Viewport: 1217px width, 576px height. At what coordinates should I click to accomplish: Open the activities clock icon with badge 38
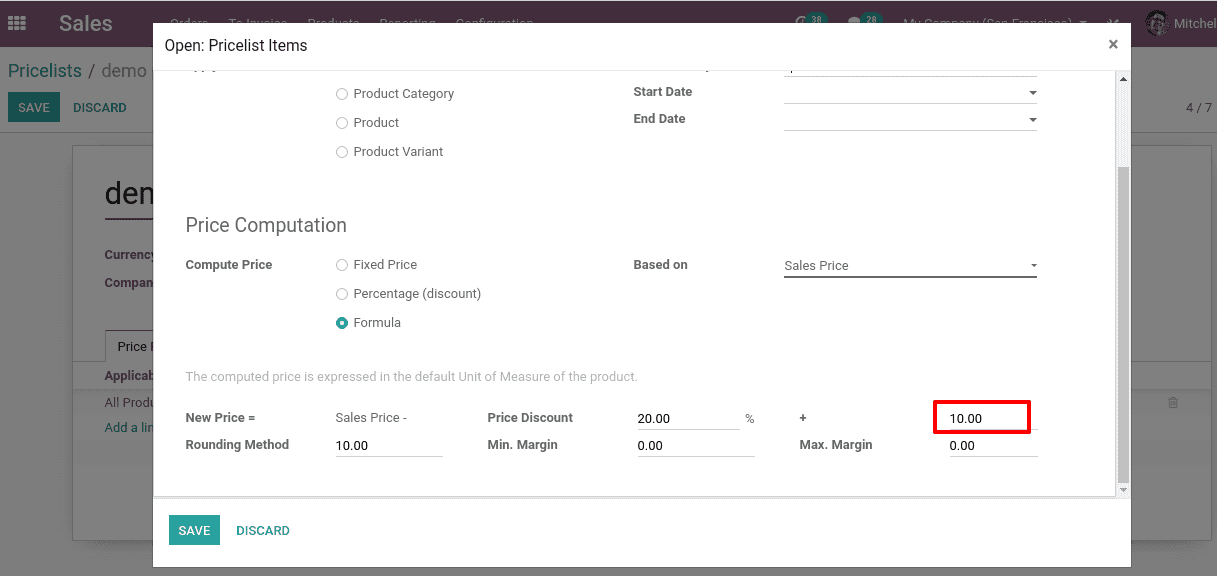pyautogui.click(x=810, y=21)
